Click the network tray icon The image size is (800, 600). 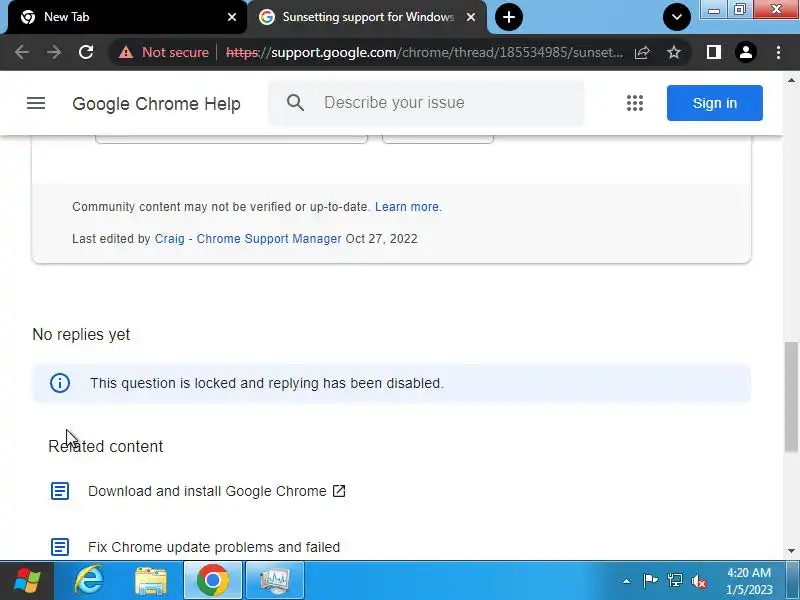click(x=674, y=581)
